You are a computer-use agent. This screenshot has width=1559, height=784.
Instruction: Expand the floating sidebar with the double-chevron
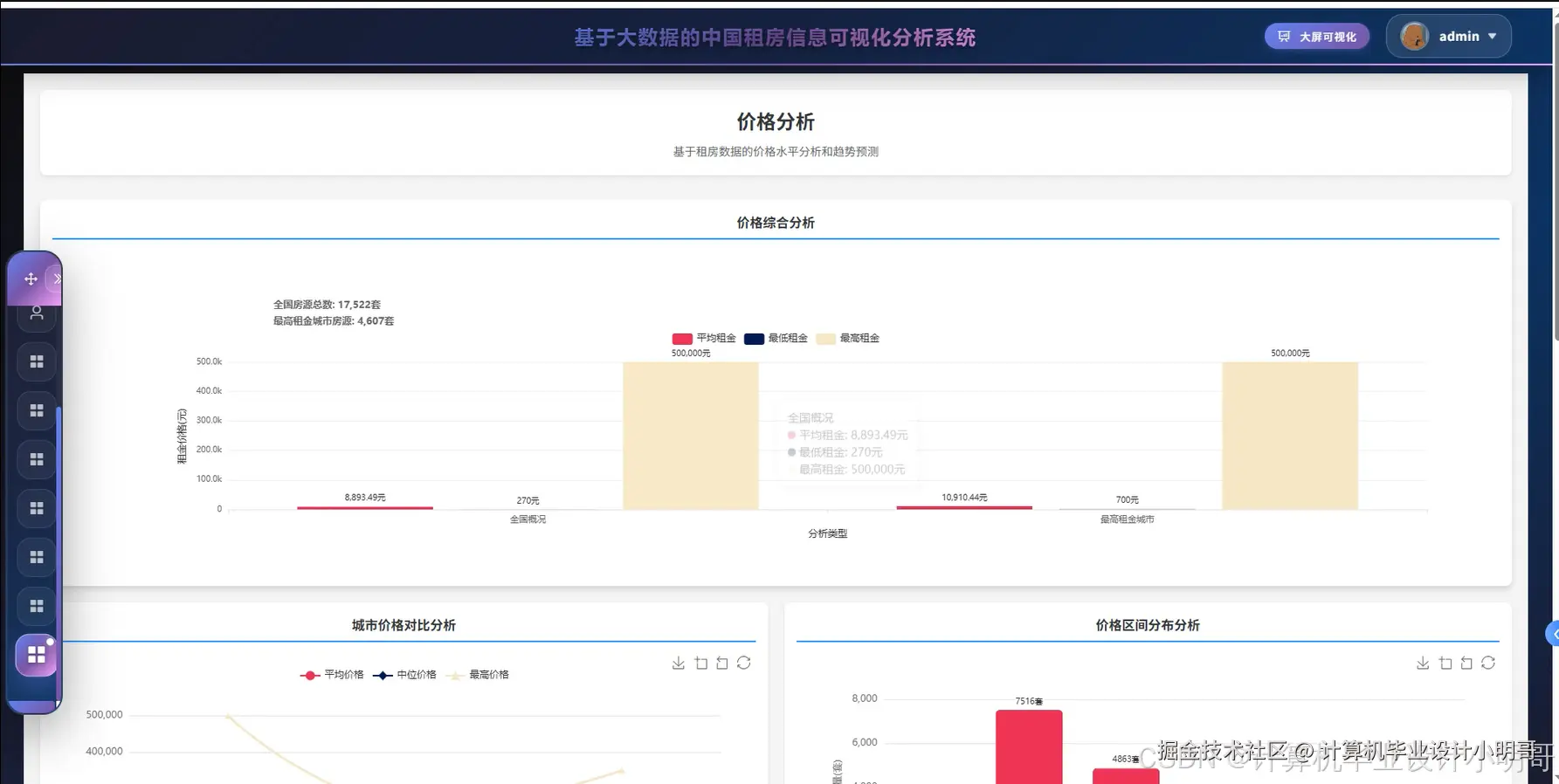pos(57,279)
